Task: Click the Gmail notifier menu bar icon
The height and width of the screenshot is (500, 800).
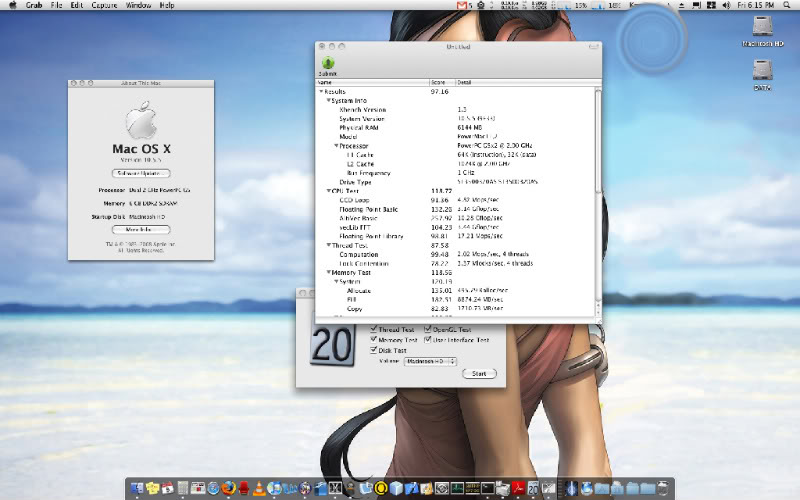Action: [461, 6]
